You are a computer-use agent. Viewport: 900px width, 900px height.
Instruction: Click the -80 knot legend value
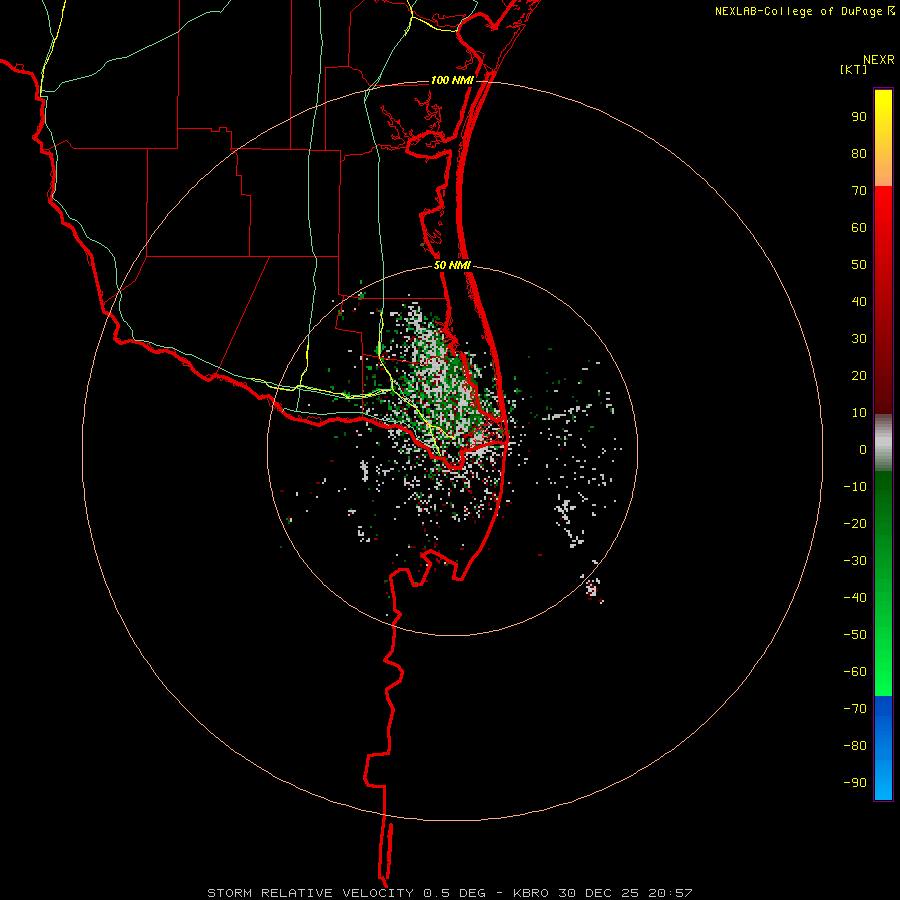[x=855, y=746]
